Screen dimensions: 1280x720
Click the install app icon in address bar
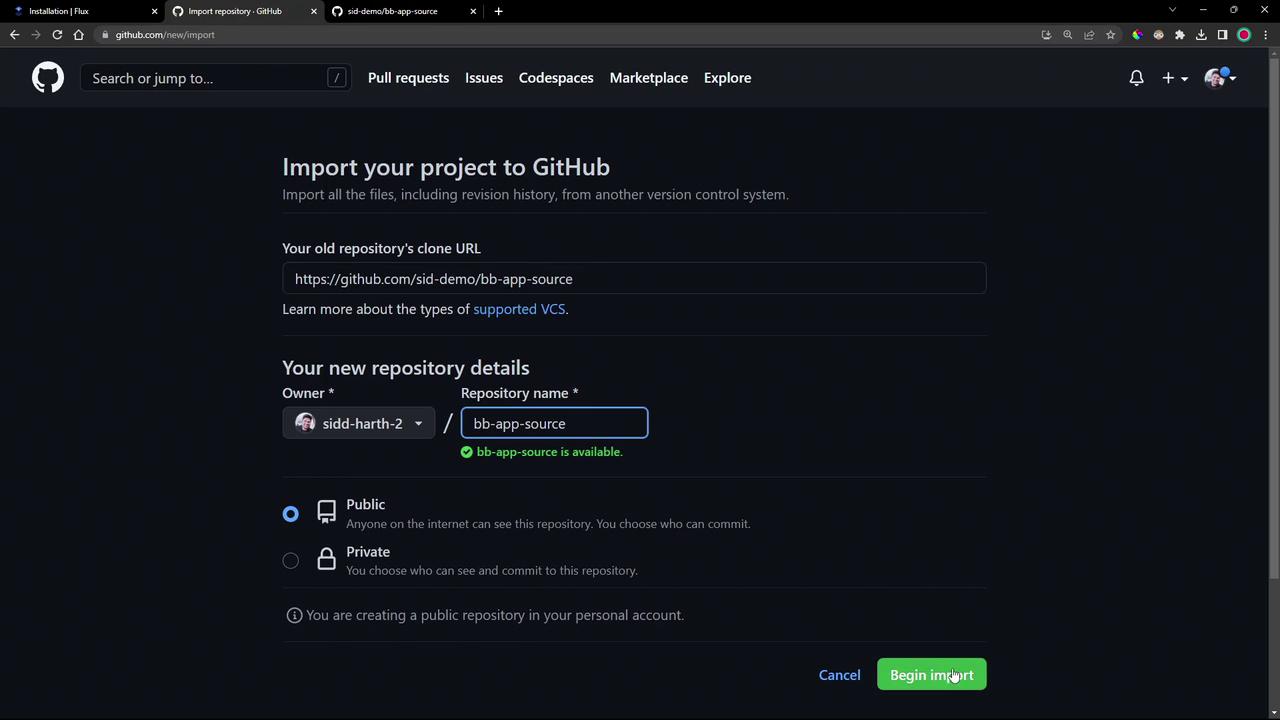(1046, 35)
